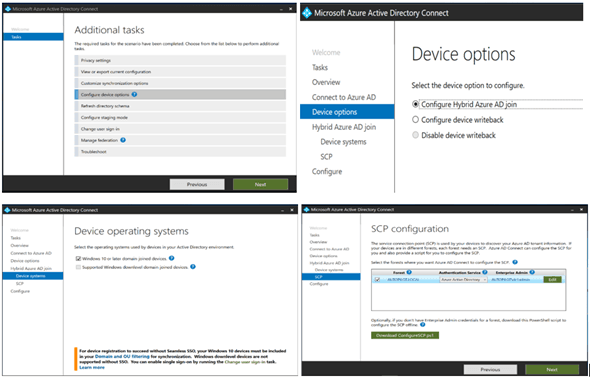The width and height of the screenshot is (590, 378).
Task: Select SCP step in SCP configuration sidebar
Action: coord(331,277)
